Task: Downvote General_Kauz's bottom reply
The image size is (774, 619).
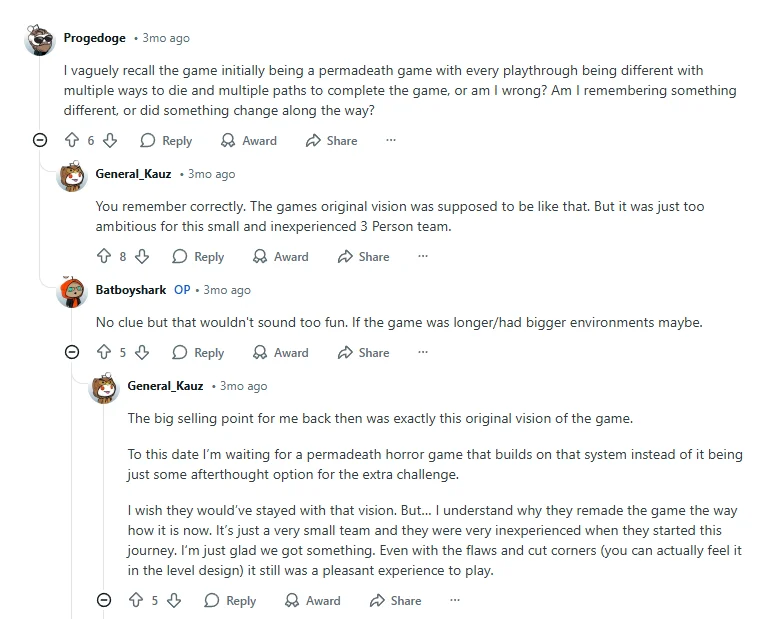Action: pos(174,600)
